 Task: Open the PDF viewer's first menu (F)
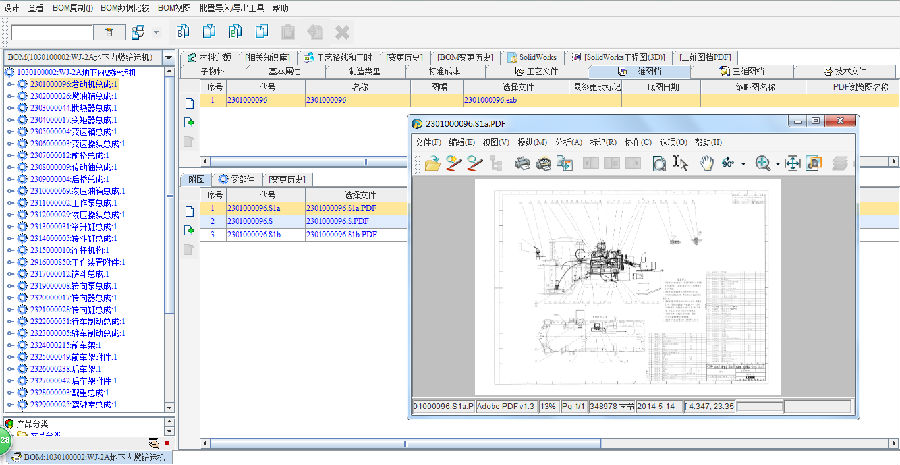(x=427, y=142)
